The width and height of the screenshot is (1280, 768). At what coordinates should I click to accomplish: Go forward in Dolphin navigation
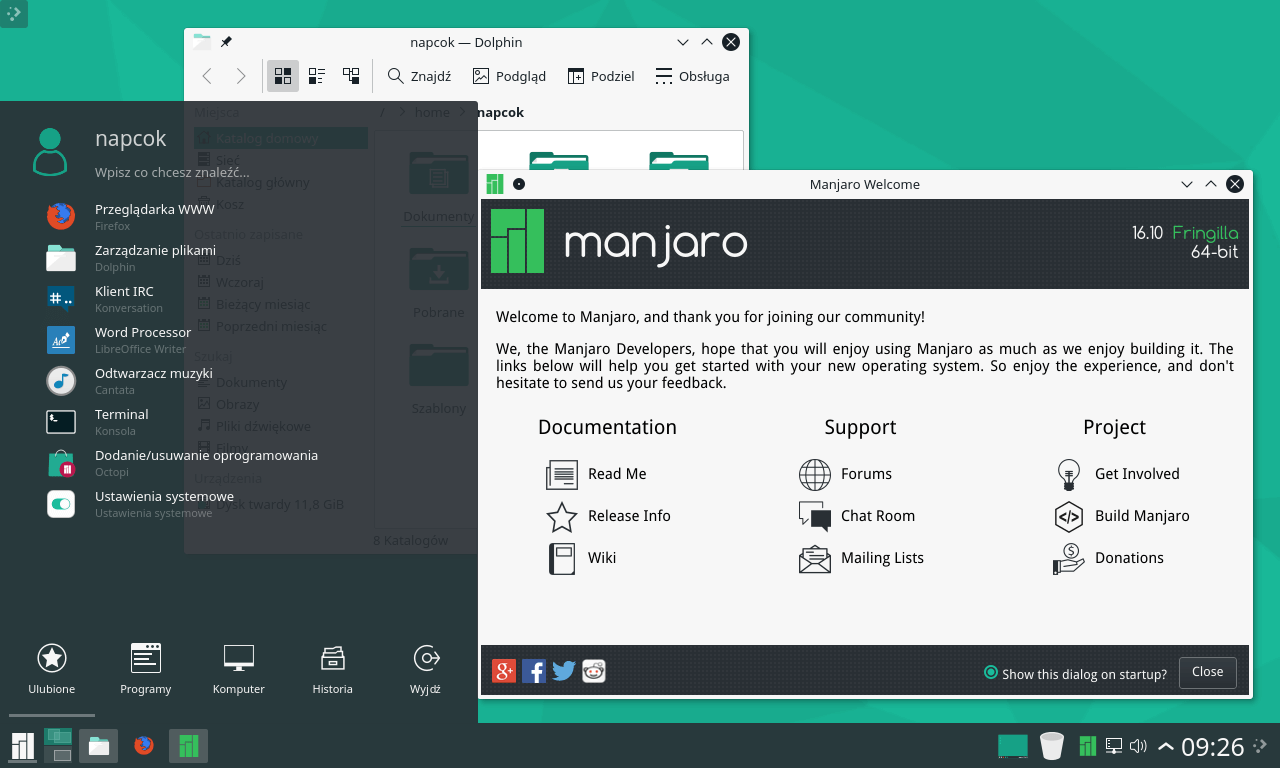(x=240, y=76)
